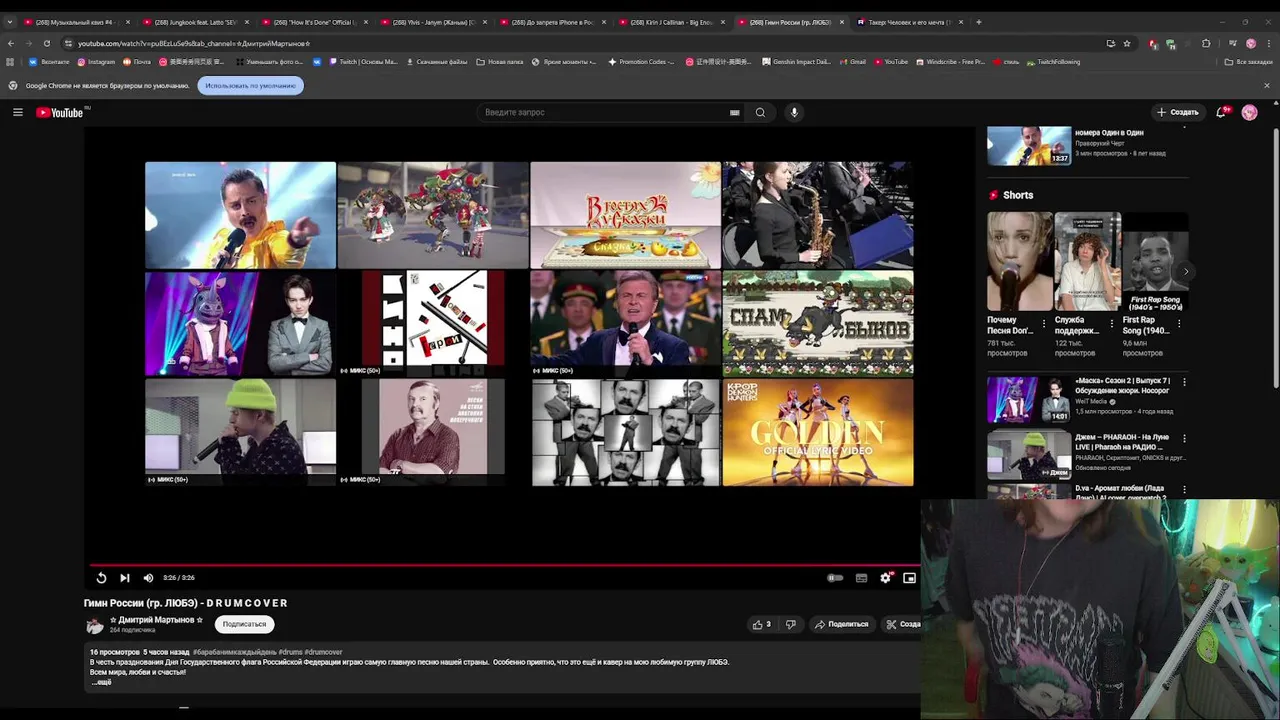Toggle subtitles in the player
This screenshot has width=1280, height=720.
click(860, 577)
